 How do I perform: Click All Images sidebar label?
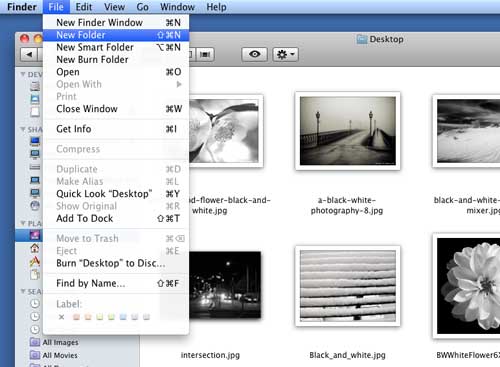pyautogui.click(x=60, y=342)
